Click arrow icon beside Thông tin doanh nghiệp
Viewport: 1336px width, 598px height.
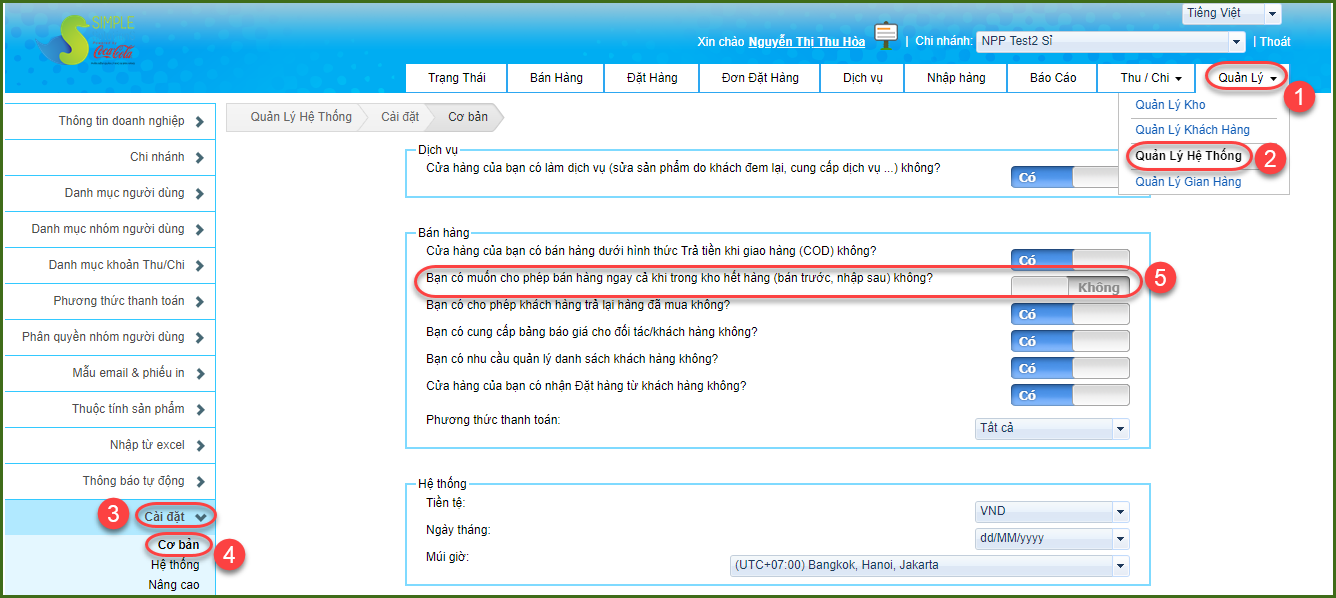200,122
